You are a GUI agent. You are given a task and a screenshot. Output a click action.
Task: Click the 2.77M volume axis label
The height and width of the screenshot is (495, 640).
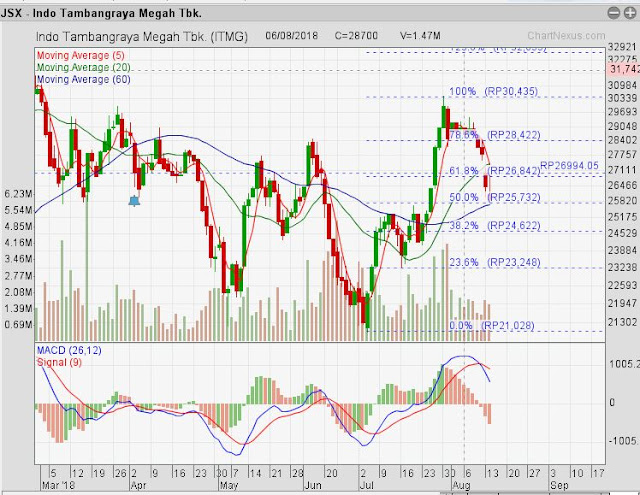tap(18, 276)
